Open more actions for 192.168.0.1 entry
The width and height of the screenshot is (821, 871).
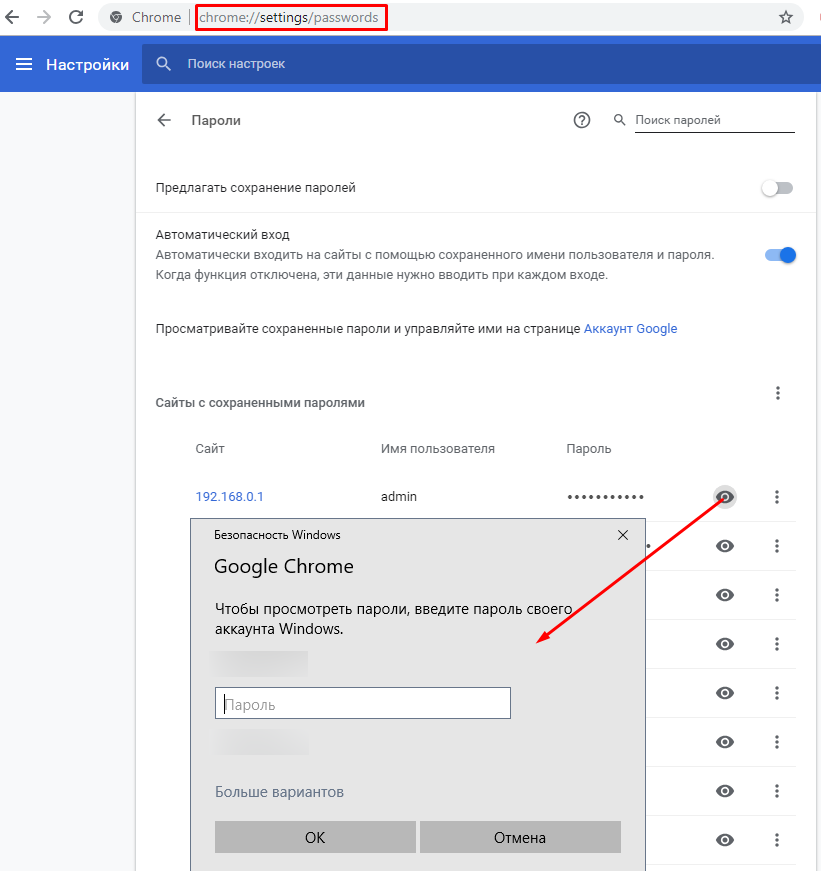[x=777, y=497]
